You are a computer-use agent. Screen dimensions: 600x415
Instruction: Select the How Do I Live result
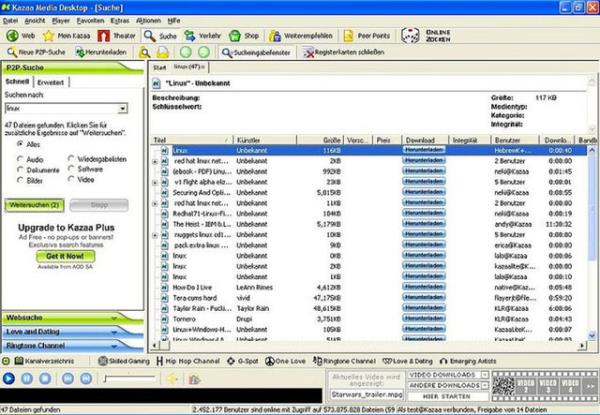(x=369, y=287)
